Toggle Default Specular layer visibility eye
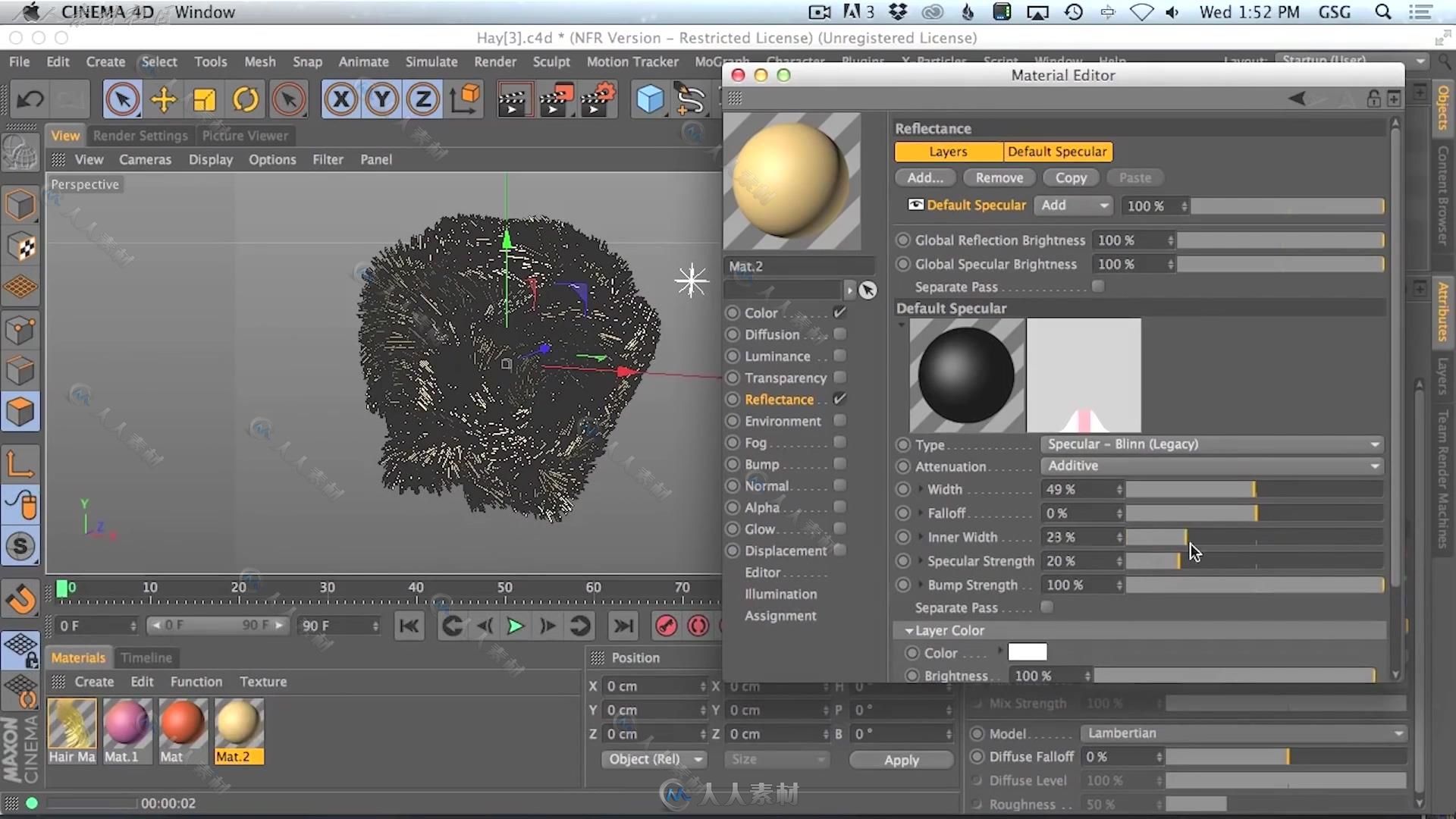 (916, 205)
